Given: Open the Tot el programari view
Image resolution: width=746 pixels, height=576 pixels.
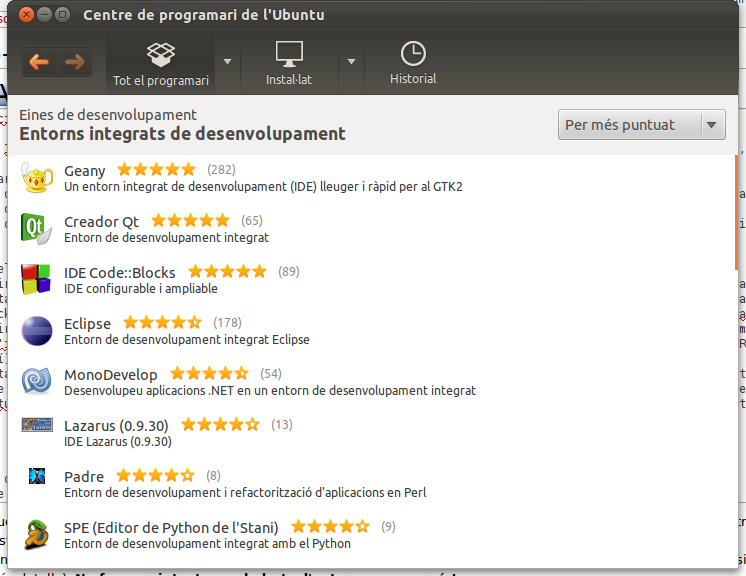Looking at the screenshot, I should click(160, 62).
